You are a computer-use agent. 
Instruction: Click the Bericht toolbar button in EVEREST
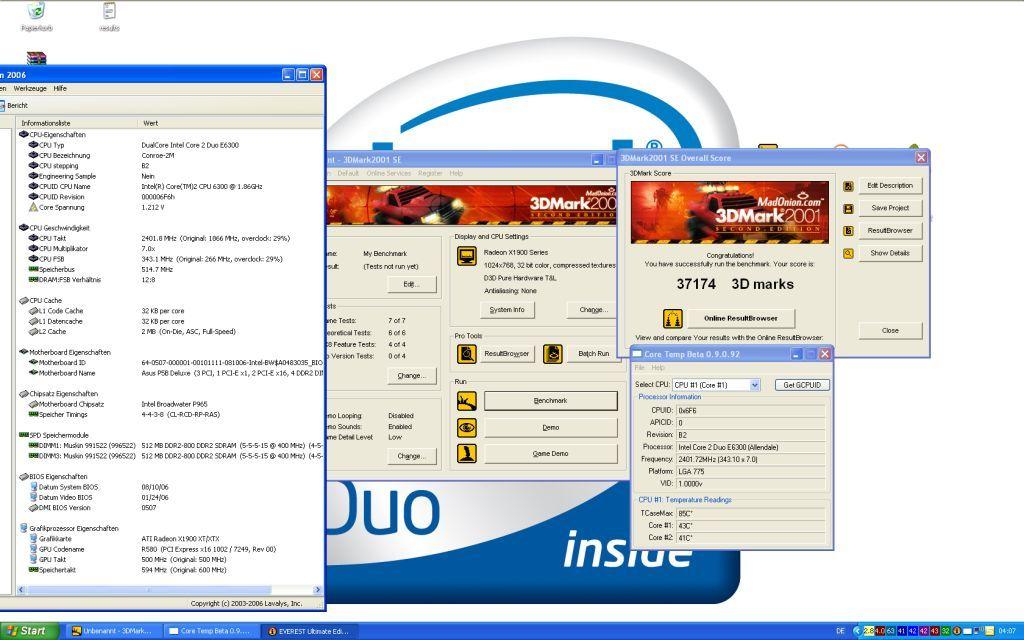pos(13,105)
